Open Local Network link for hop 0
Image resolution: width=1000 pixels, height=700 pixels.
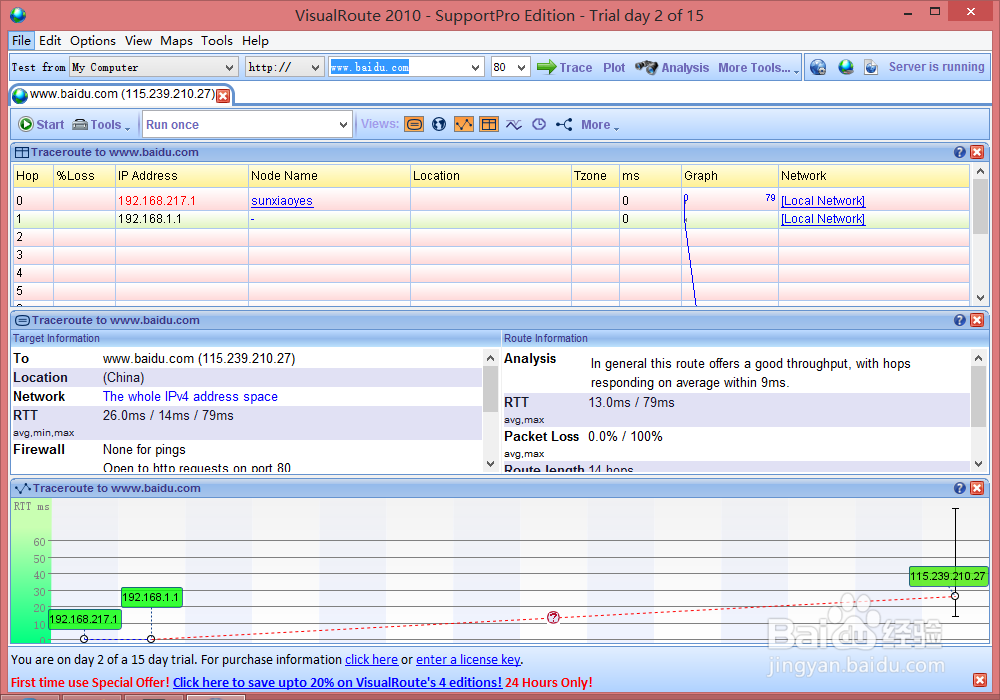tap(823, 201)
